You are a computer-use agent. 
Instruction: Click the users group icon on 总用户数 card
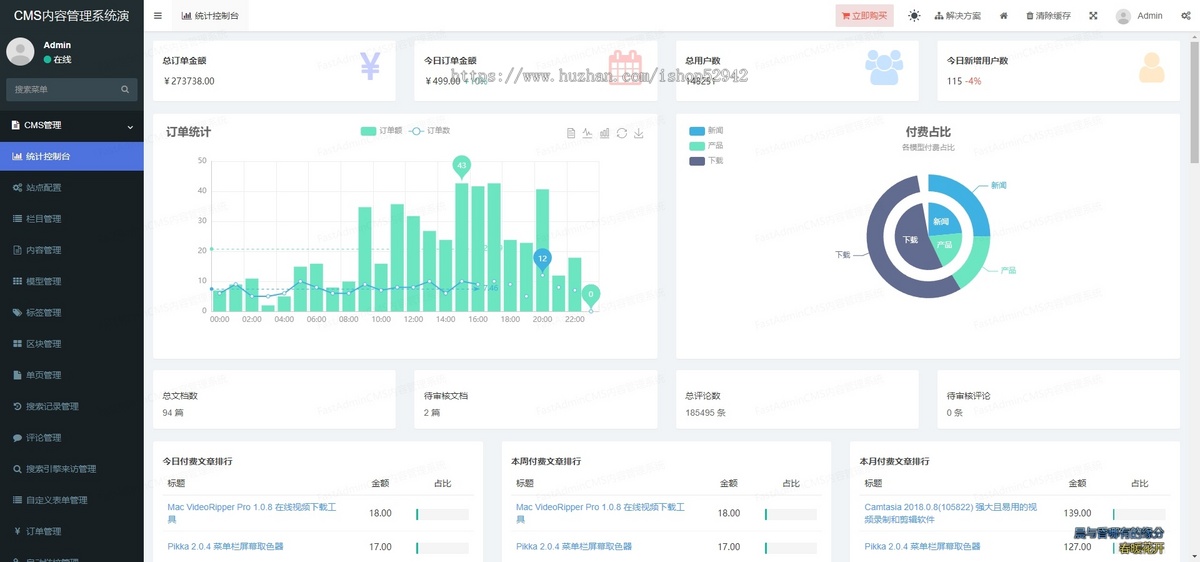click(x=884, y=66)
